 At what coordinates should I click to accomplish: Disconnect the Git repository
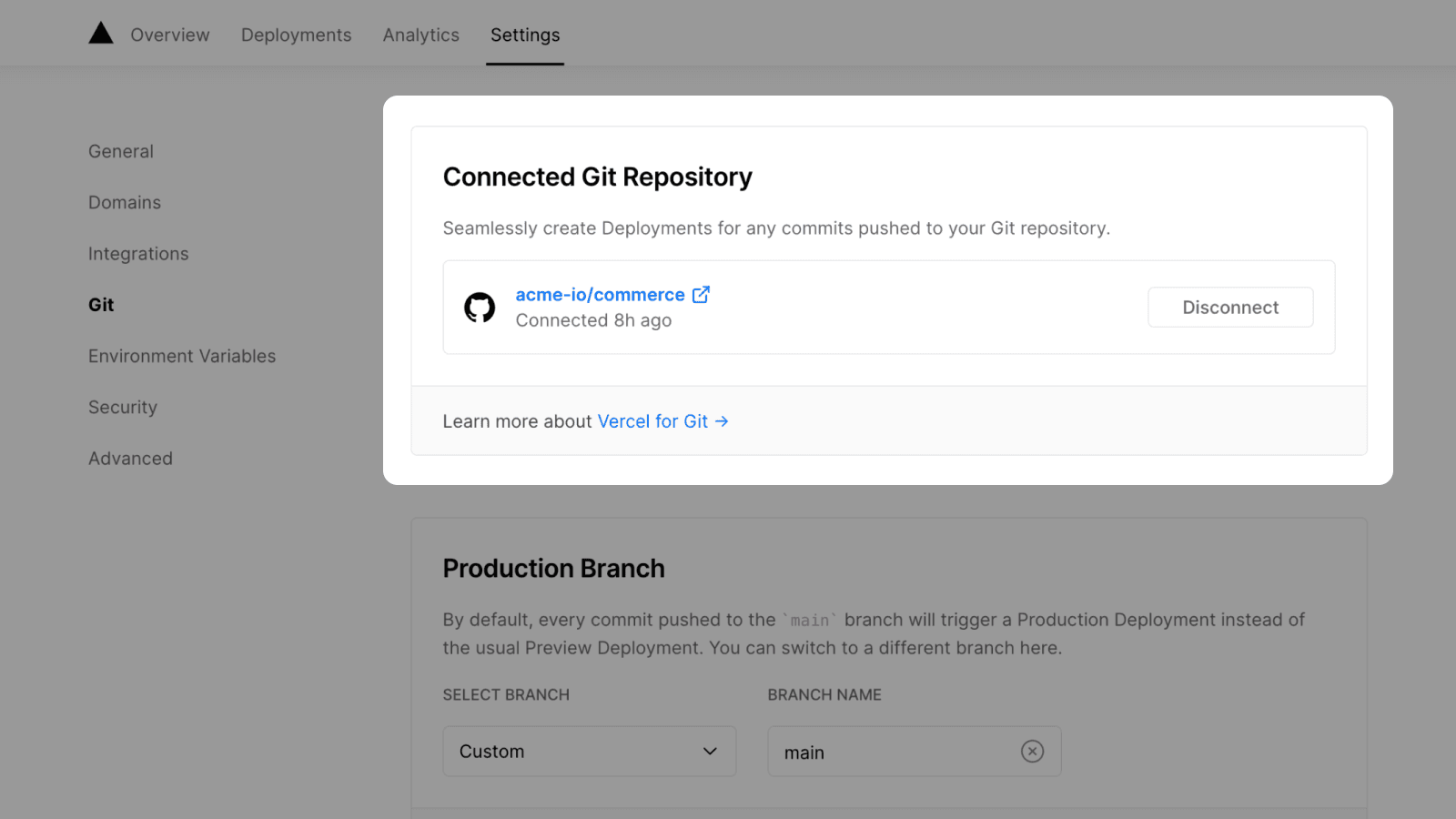click(x=1230, y=308)
